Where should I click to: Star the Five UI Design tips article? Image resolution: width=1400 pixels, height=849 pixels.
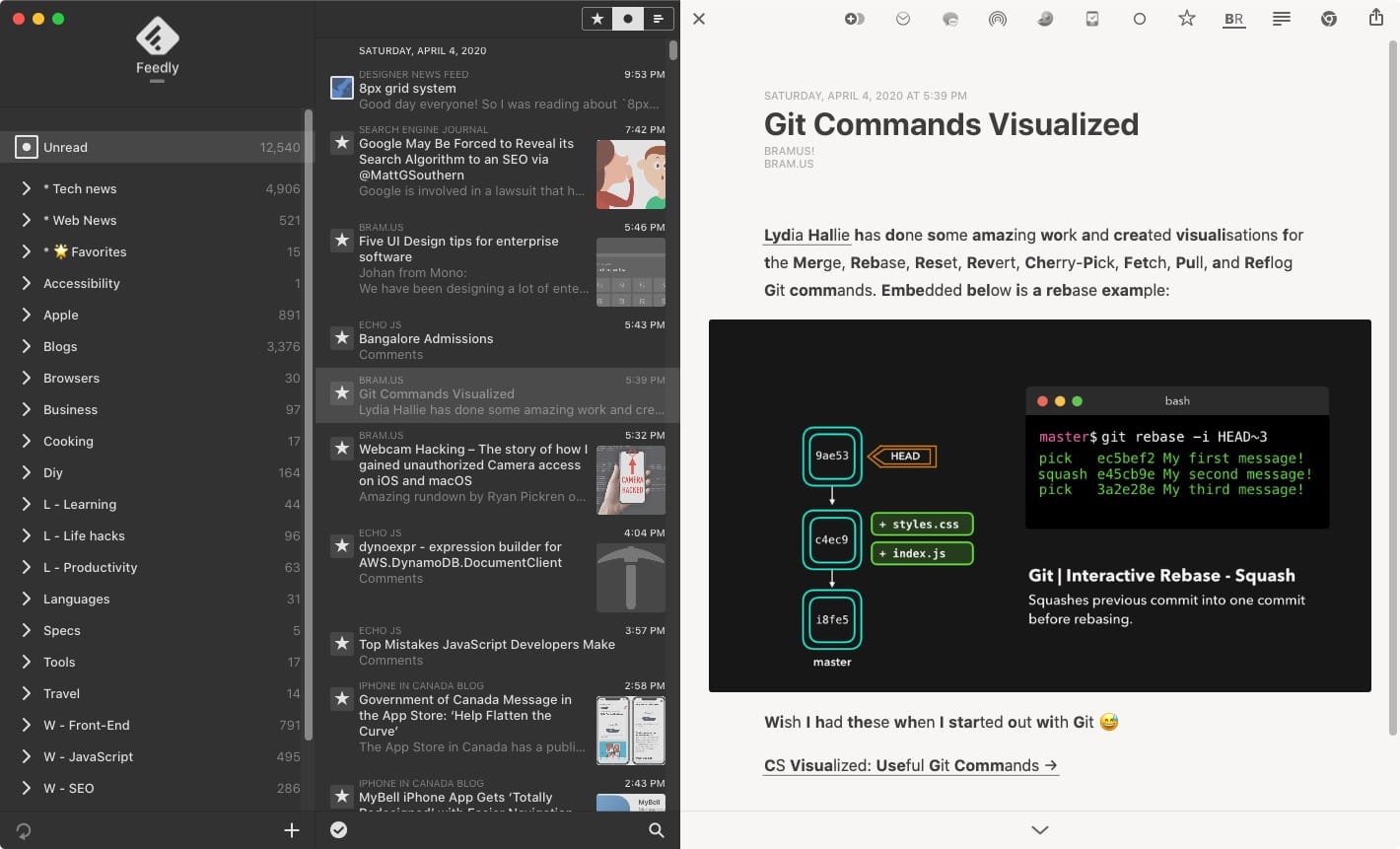[x=342, y=241]
